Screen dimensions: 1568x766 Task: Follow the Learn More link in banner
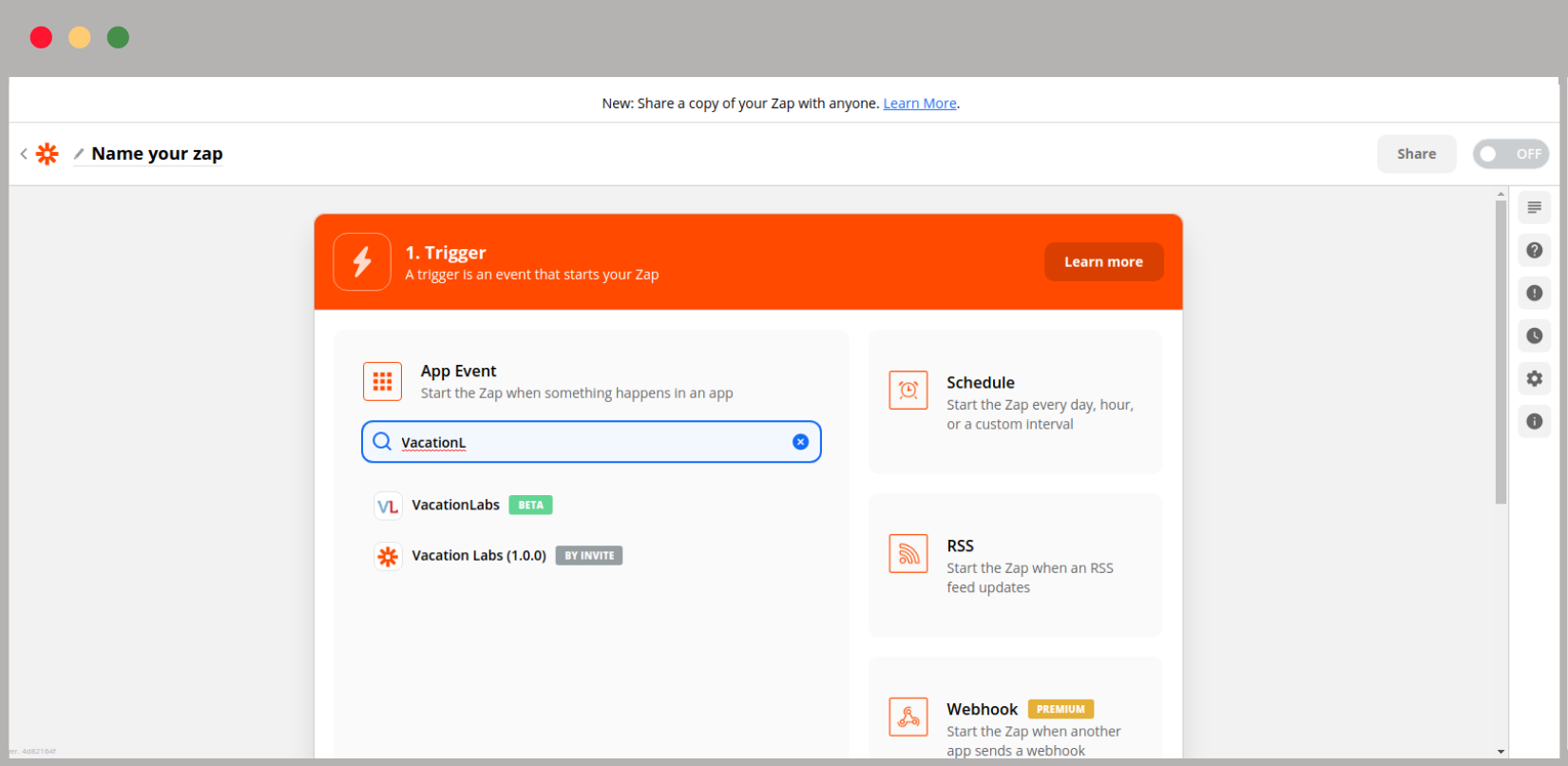pos(919,104)
